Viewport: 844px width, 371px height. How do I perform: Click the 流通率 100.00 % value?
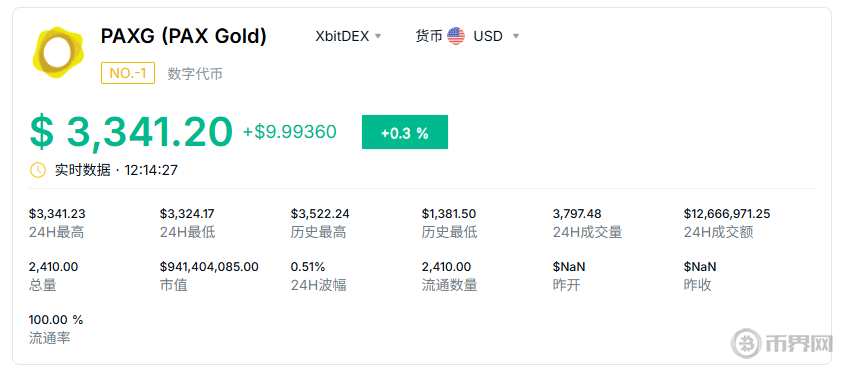56,320
